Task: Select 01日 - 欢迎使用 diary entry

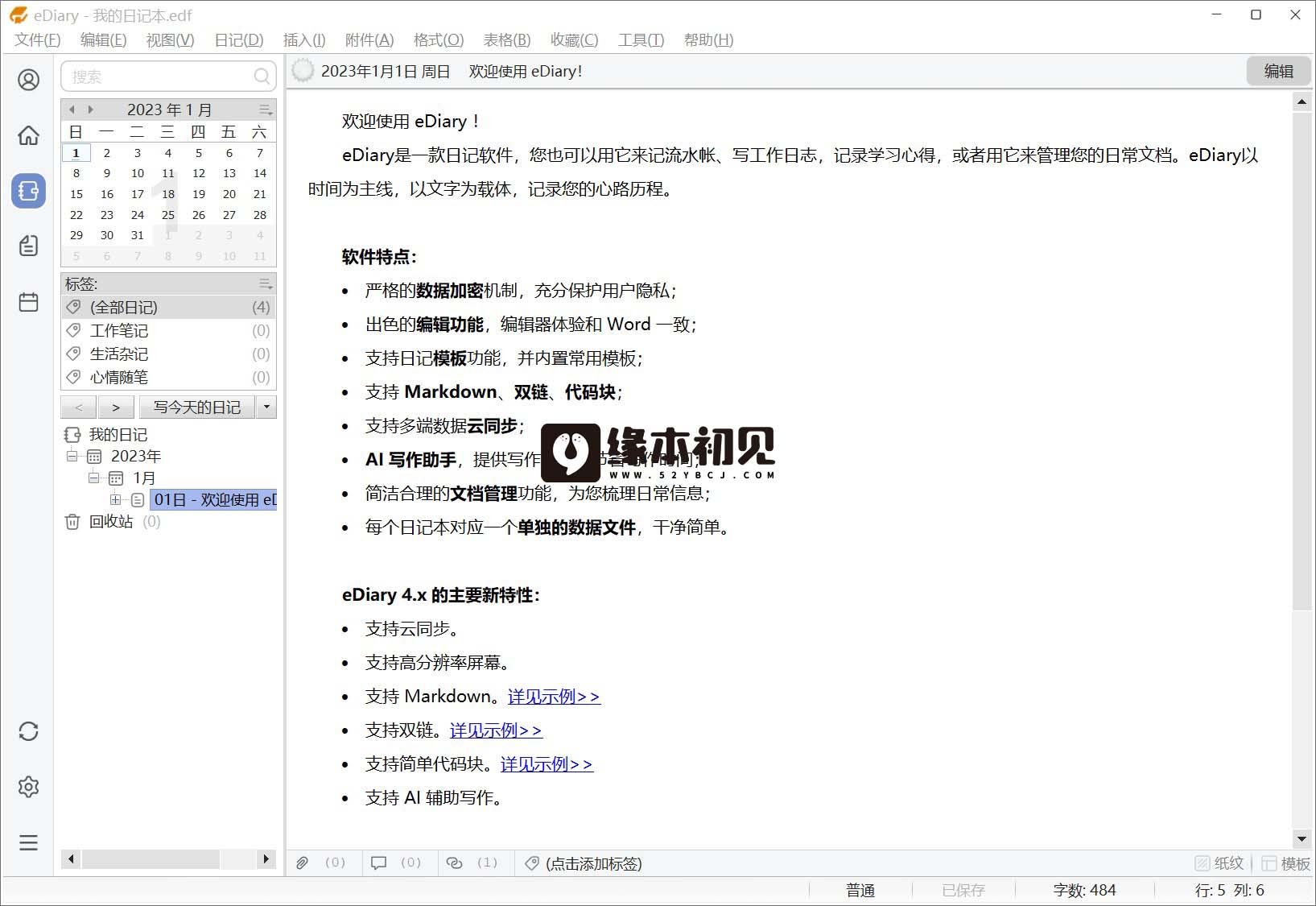Action: coord(214,499)
